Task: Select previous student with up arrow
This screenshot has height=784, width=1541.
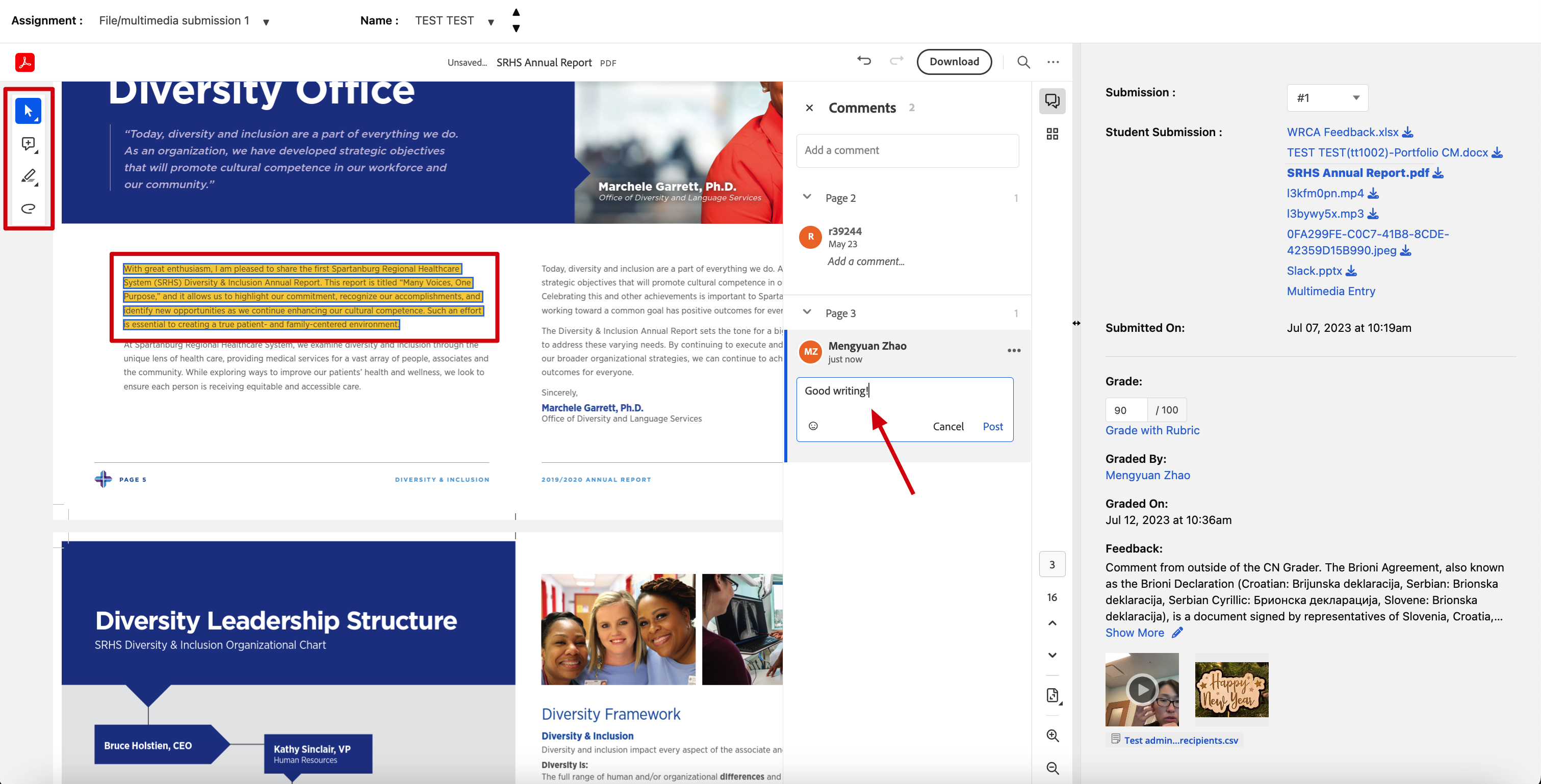Action: tap(516, 12)
